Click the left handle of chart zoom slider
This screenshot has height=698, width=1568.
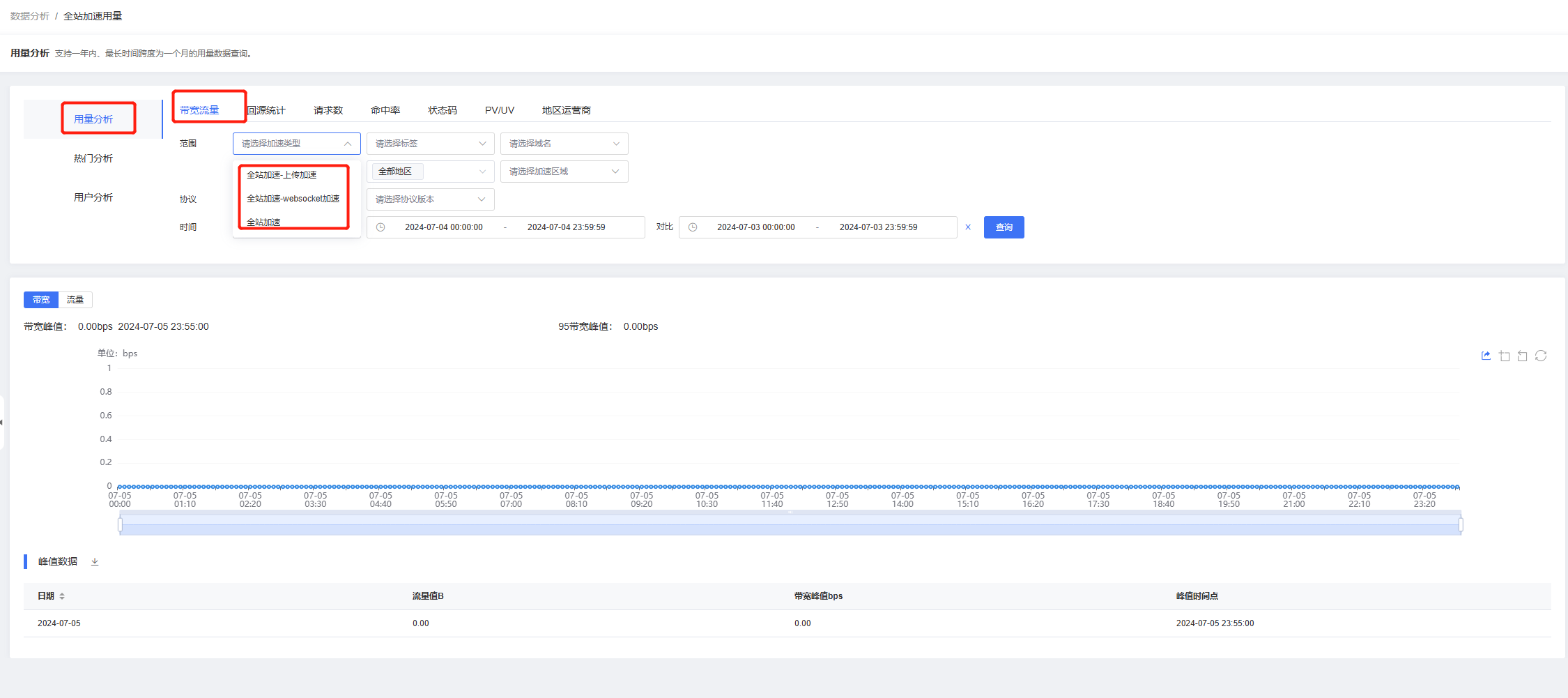pos(120,524)
